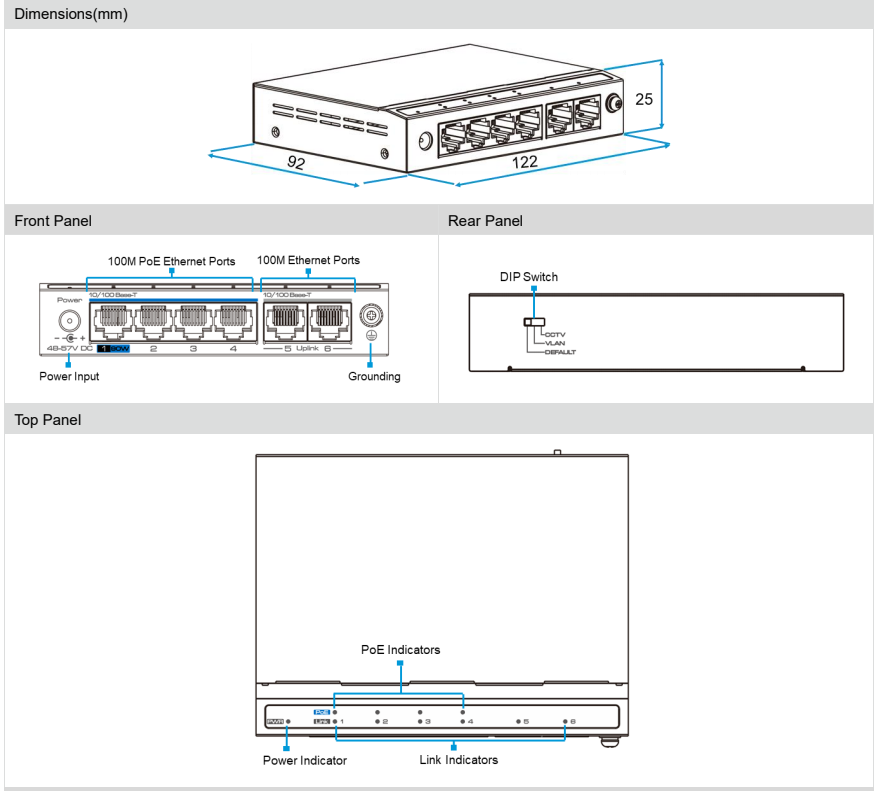Click the PWR indicator LED on top panel
Viewport: 879px width, 794px height.
(288, 720)
